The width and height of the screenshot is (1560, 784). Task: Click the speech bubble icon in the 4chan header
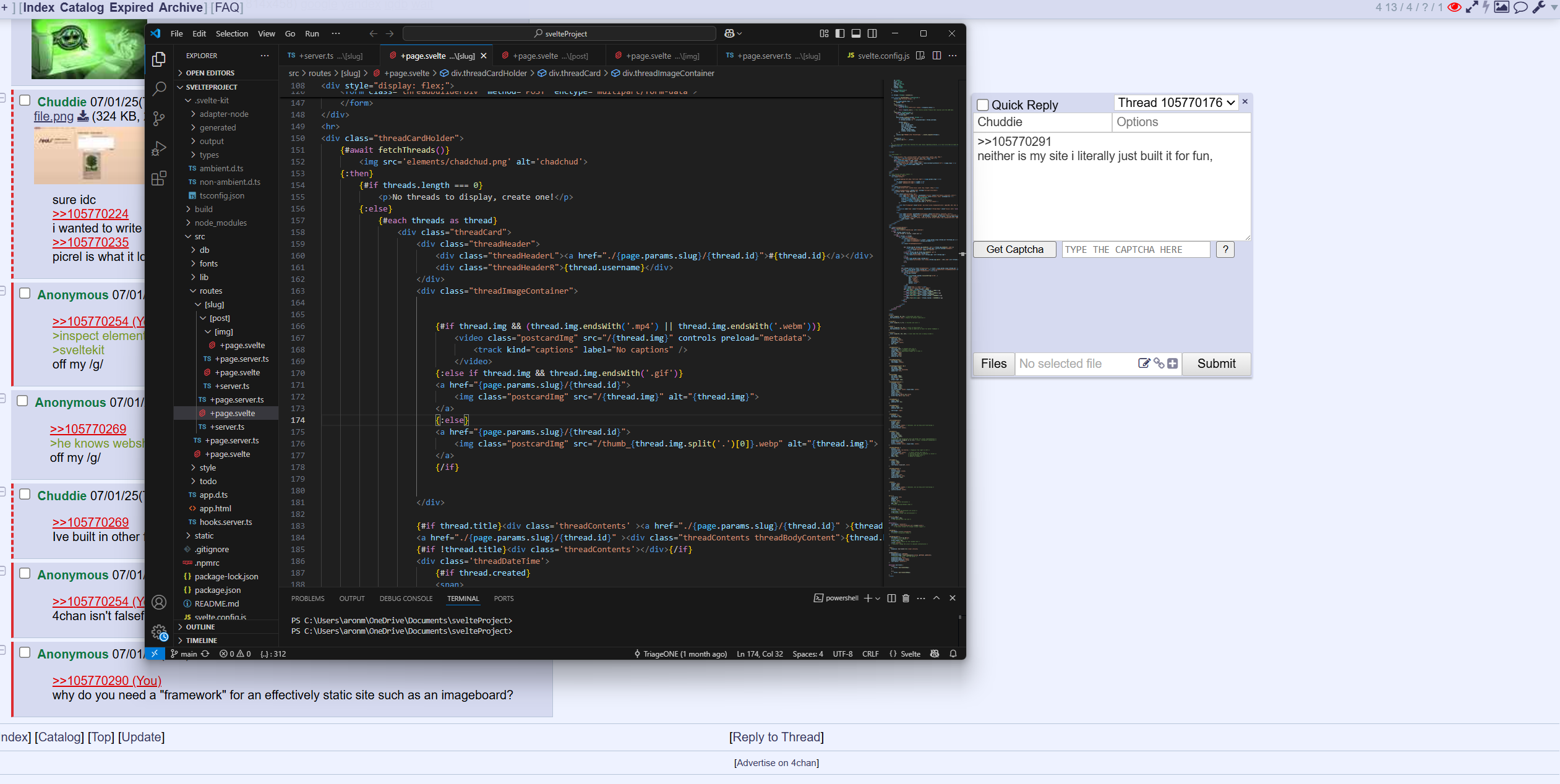point(1520,7)
